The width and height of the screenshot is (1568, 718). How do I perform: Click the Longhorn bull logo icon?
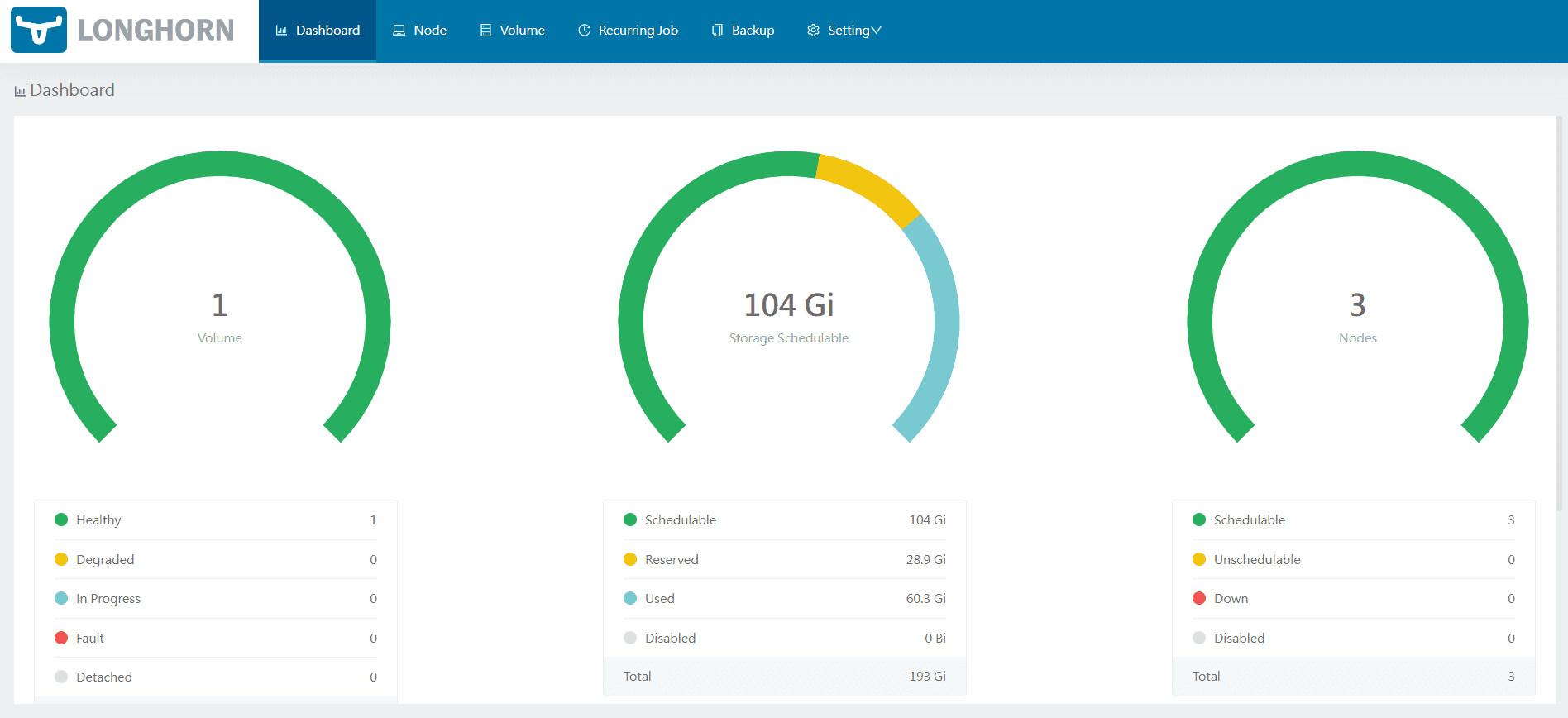pos(39,30)
